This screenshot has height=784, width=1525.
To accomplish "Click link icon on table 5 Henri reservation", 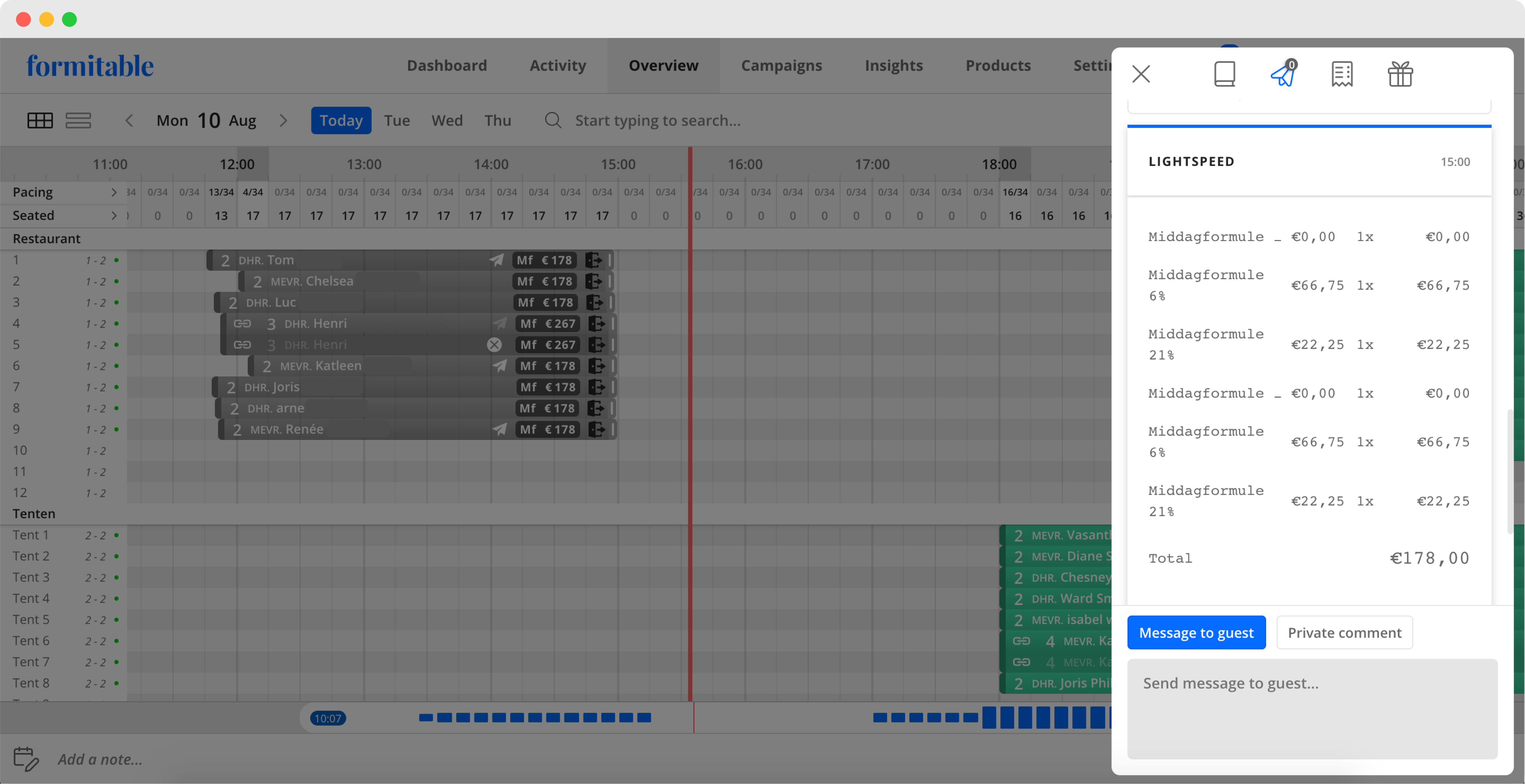I will click(242, 344).
